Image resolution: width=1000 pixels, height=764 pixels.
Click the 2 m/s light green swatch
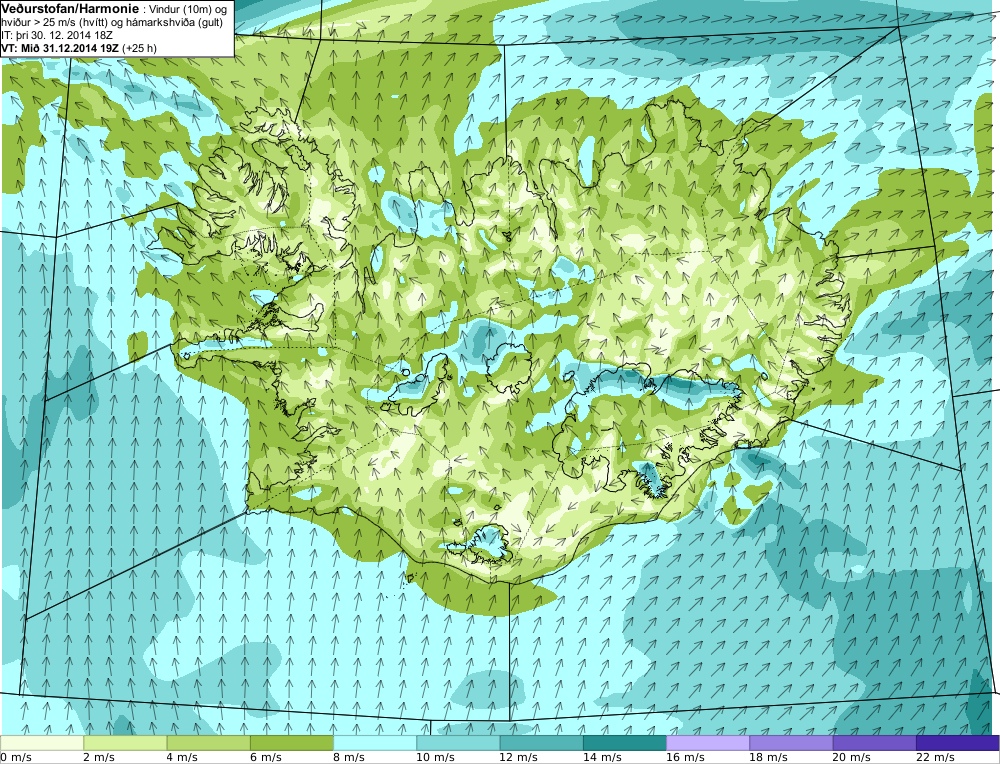tap(125, 742)
